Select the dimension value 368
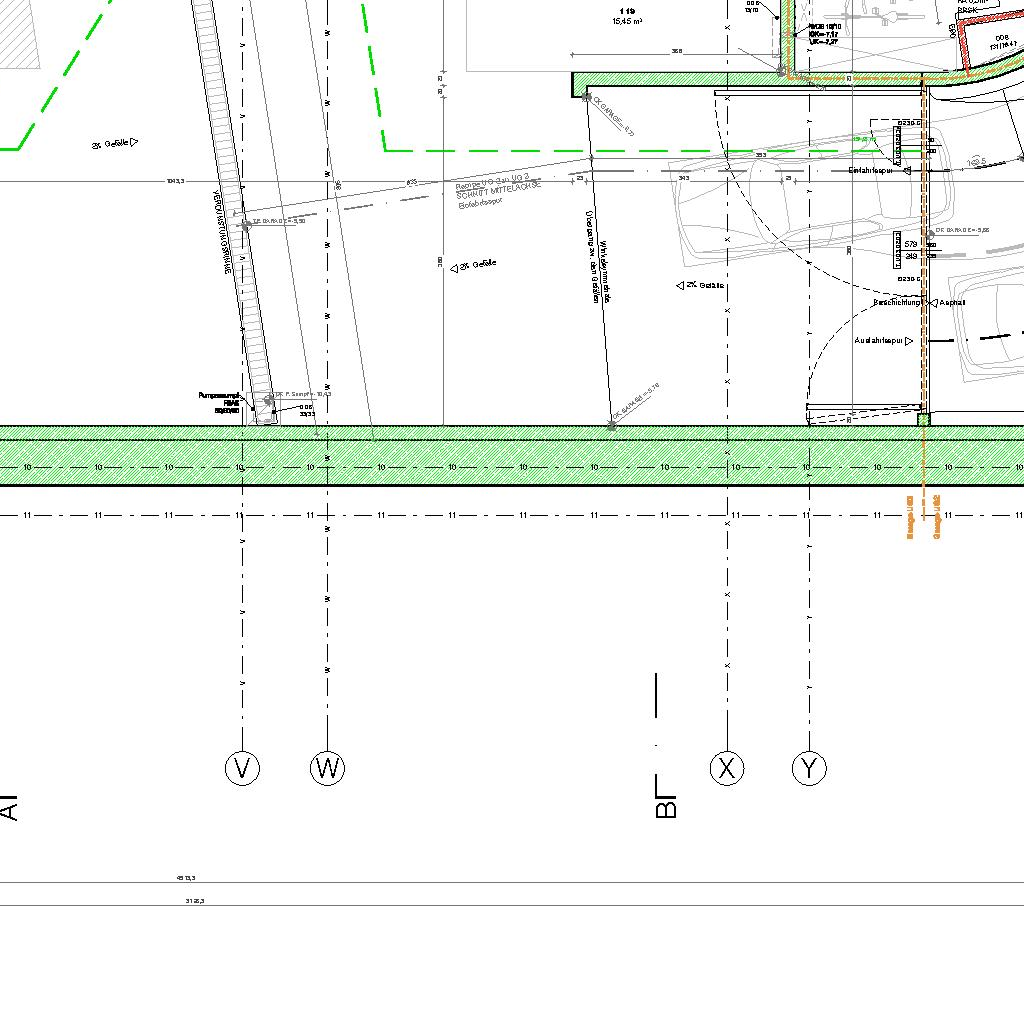The width and height of the screenshot is (1024, 1024). (677, 51)
